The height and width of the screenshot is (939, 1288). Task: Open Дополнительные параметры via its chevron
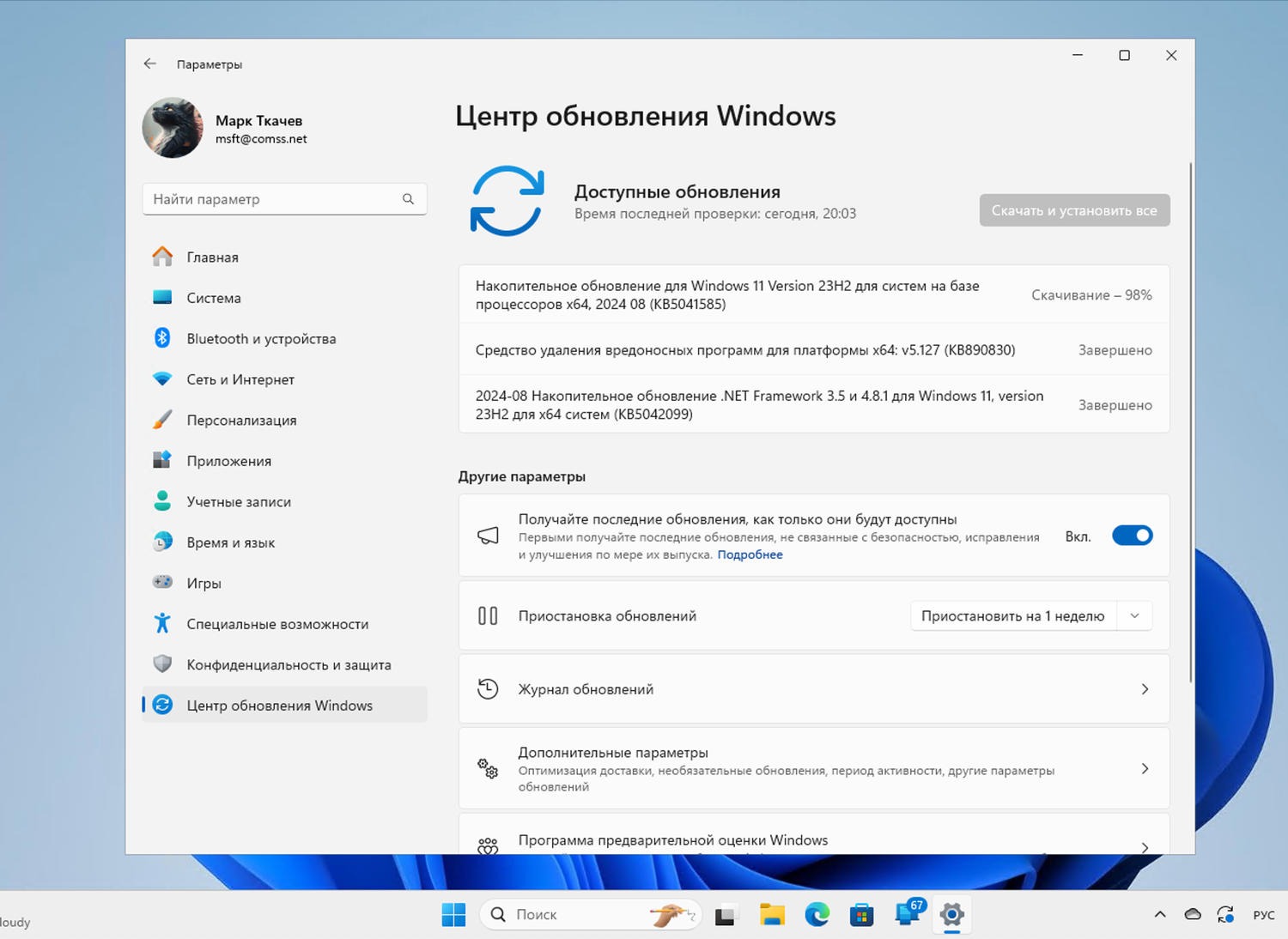pyautogui.click(x=1145, y=769)
